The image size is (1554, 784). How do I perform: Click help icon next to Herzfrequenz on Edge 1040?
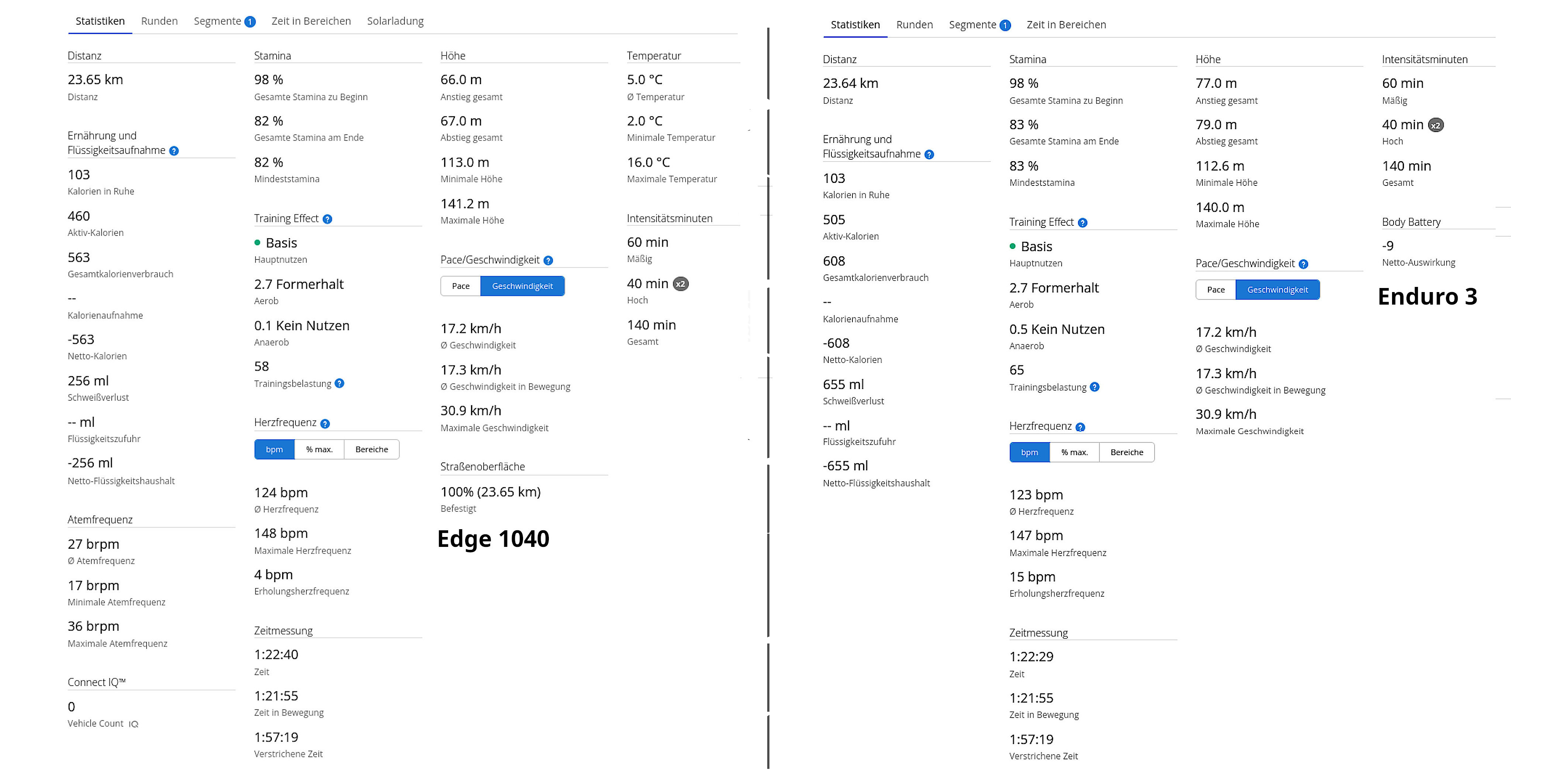325,424
